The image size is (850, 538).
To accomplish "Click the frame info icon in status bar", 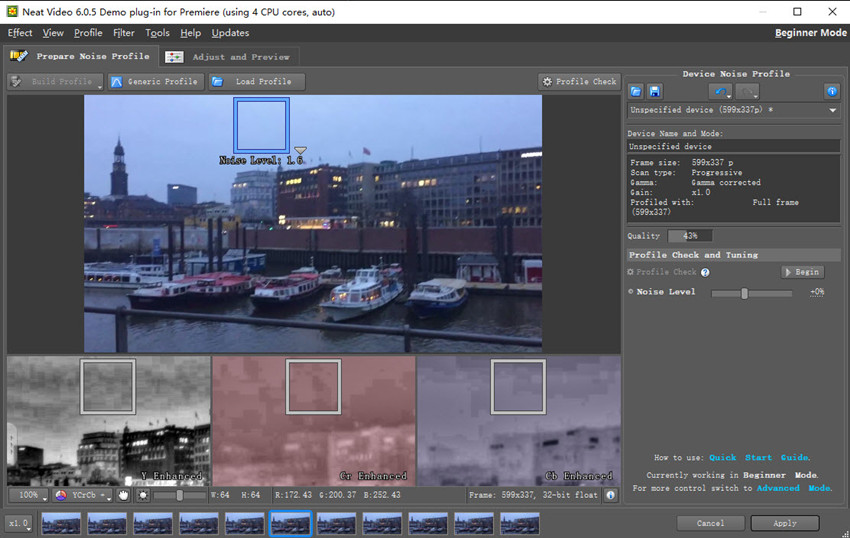I will pos(610,495).
